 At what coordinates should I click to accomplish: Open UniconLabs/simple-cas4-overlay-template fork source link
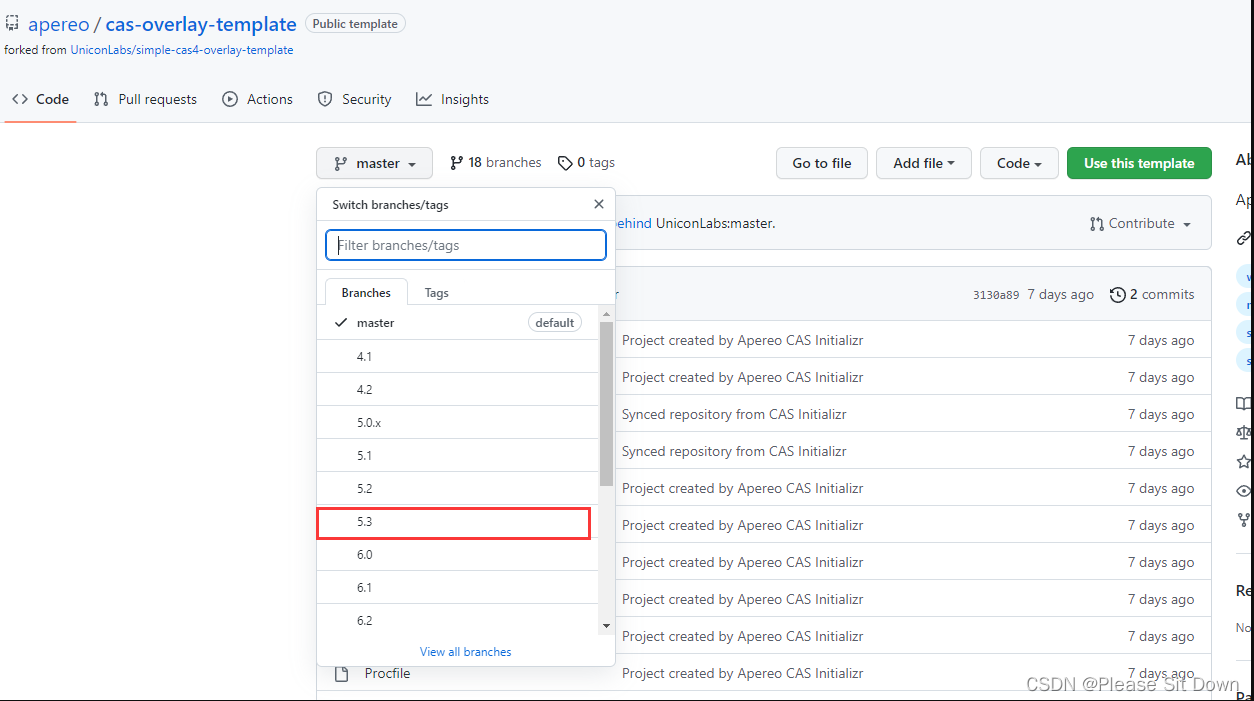coord(182,50)
